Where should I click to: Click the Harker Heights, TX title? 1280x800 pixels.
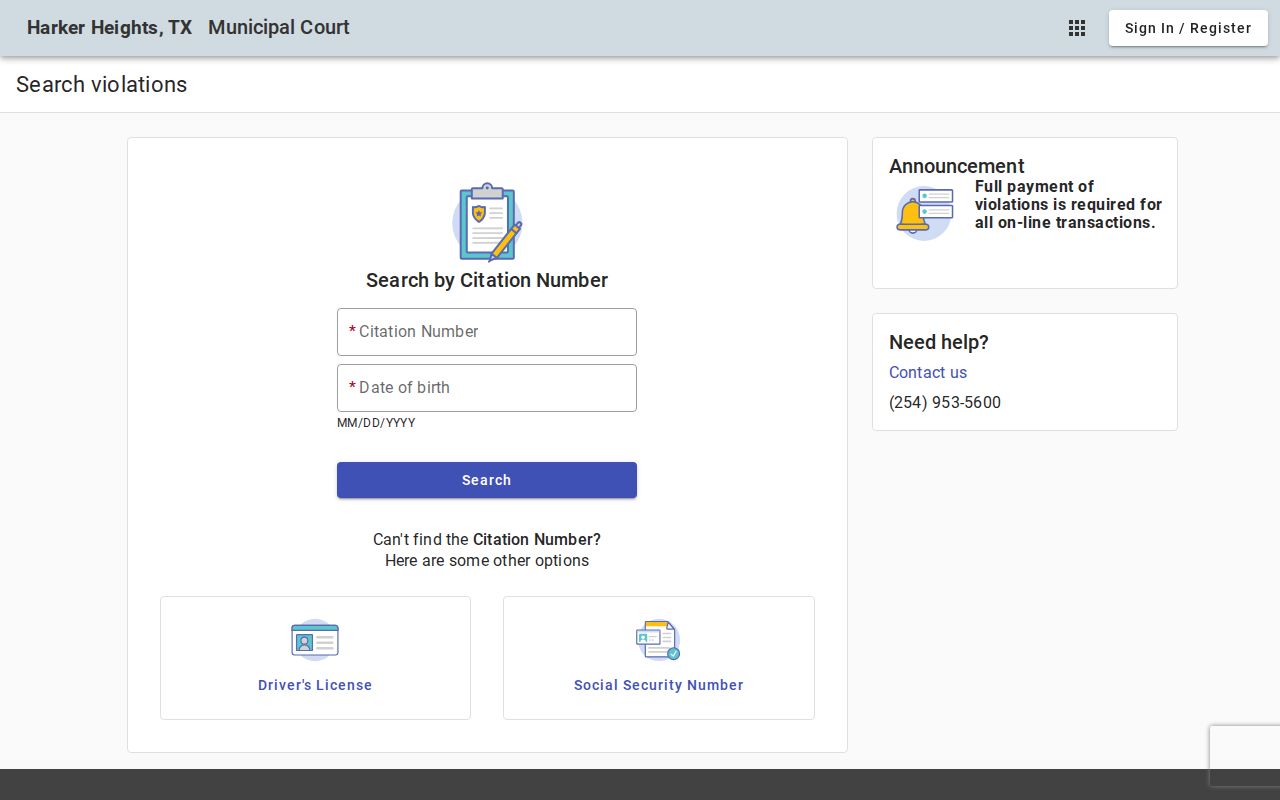click(109, 28)
